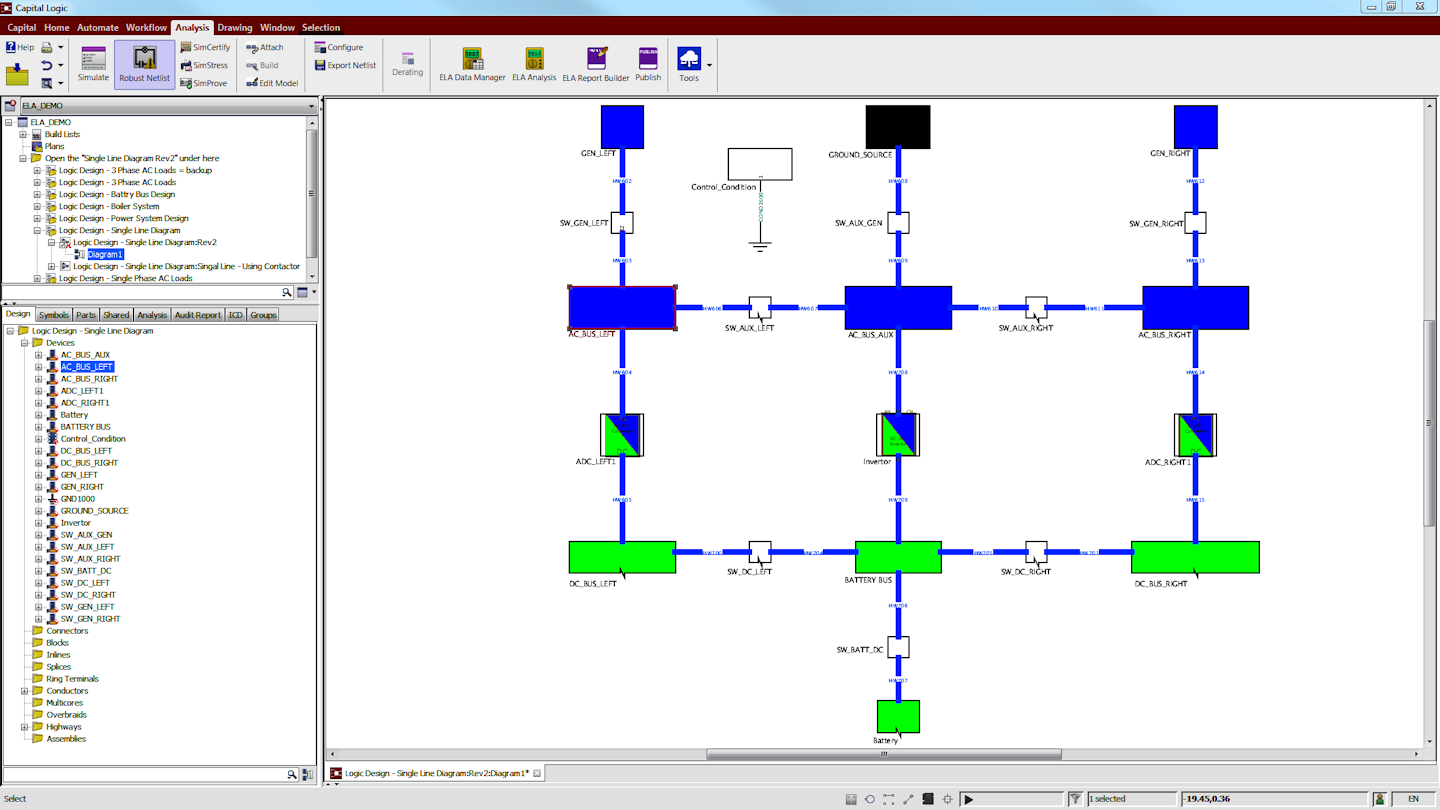1440x810 pixels.
Task: Click the Export Netlist button
Action: (344, 65)
